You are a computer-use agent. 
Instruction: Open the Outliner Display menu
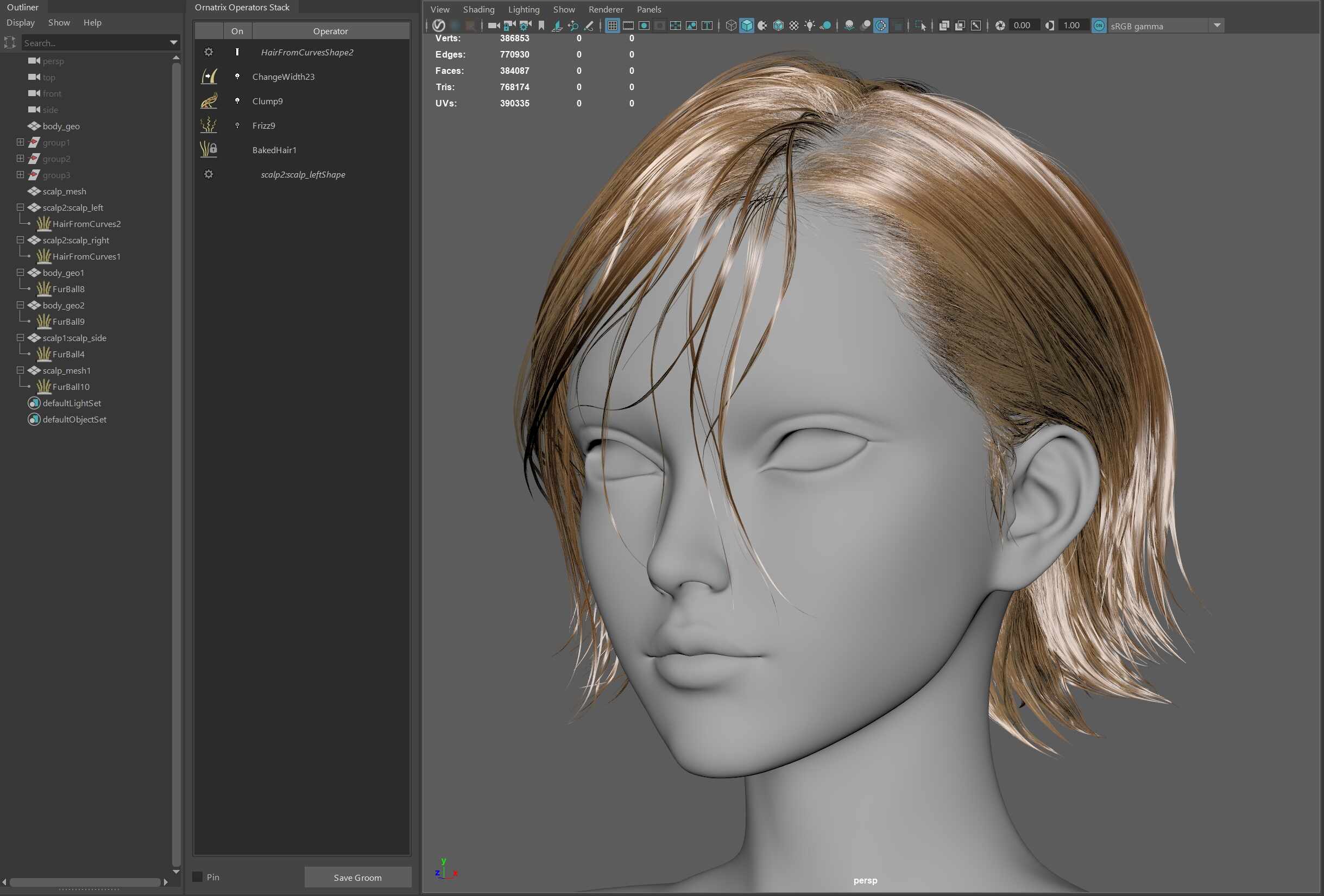coord(21,22)
